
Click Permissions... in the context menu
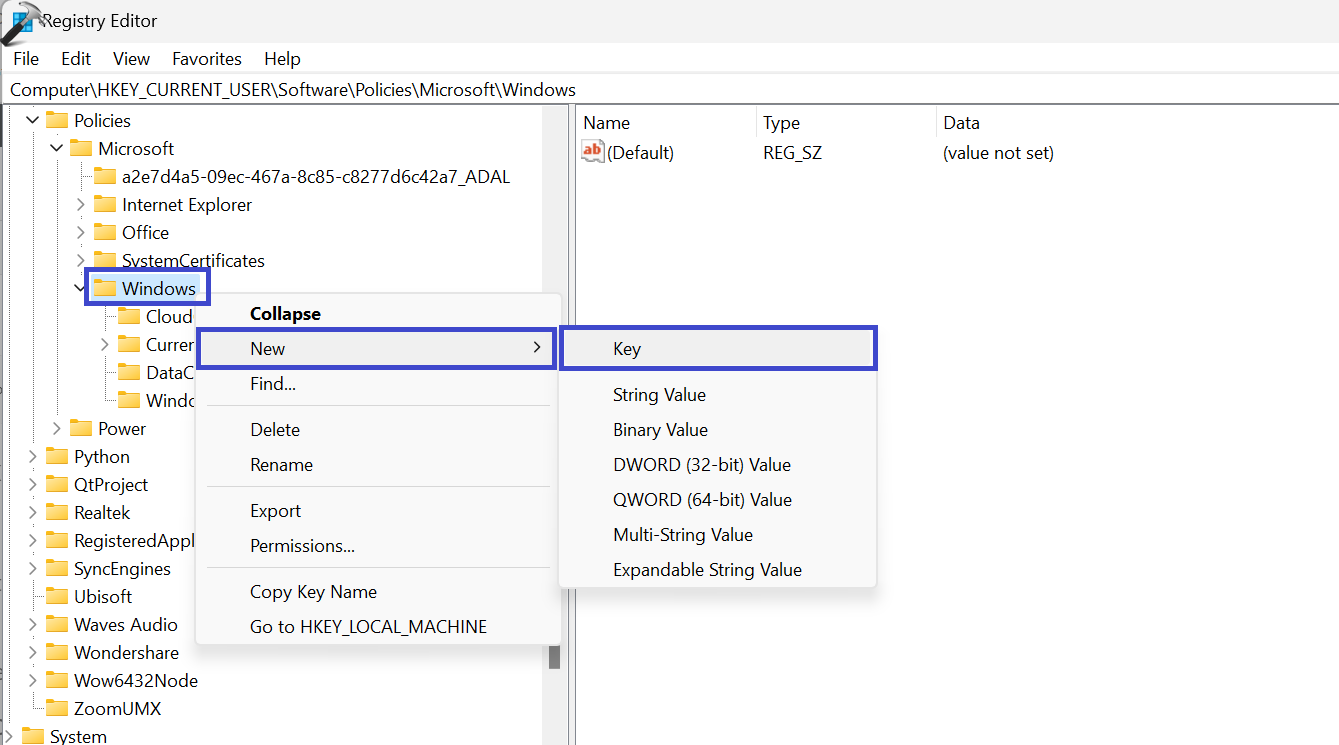(x=302, y=546)
